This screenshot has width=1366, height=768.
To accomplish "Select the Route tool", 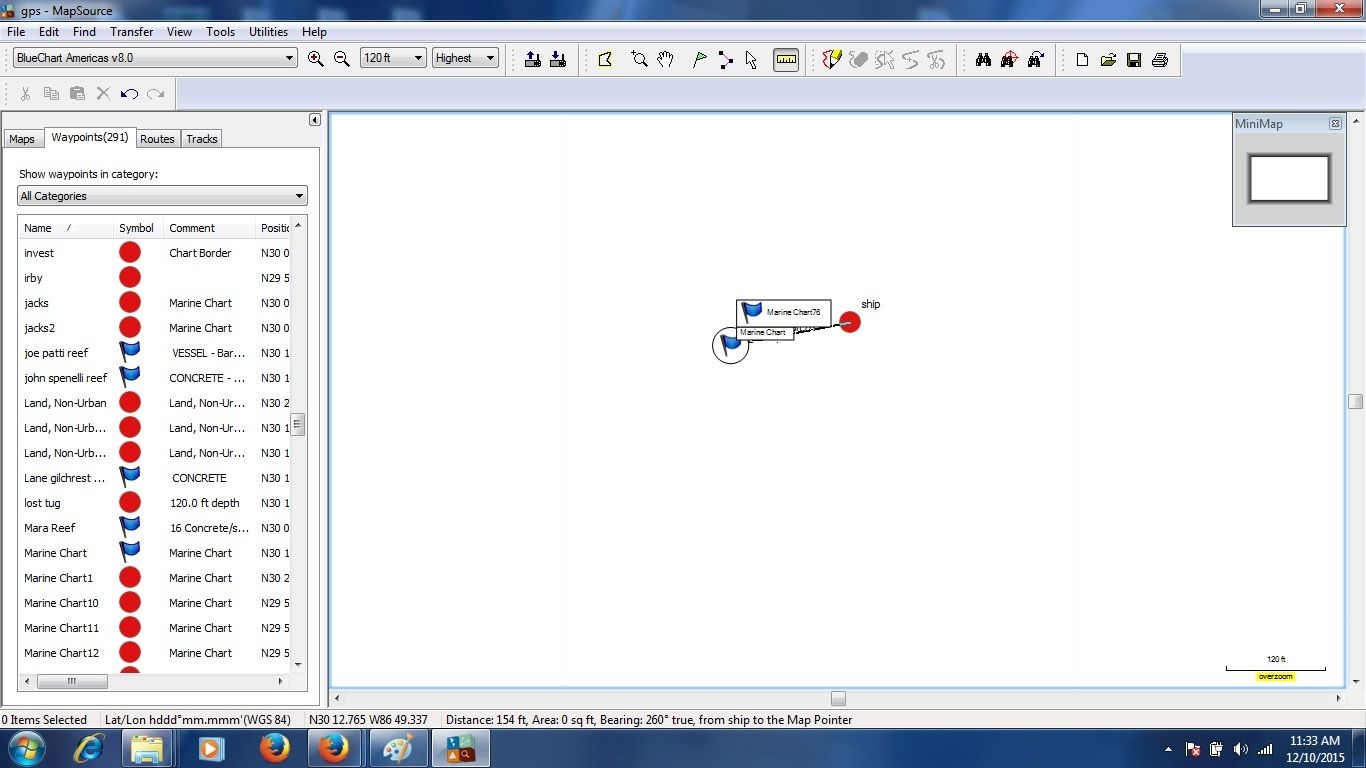I will click(726, 60).
